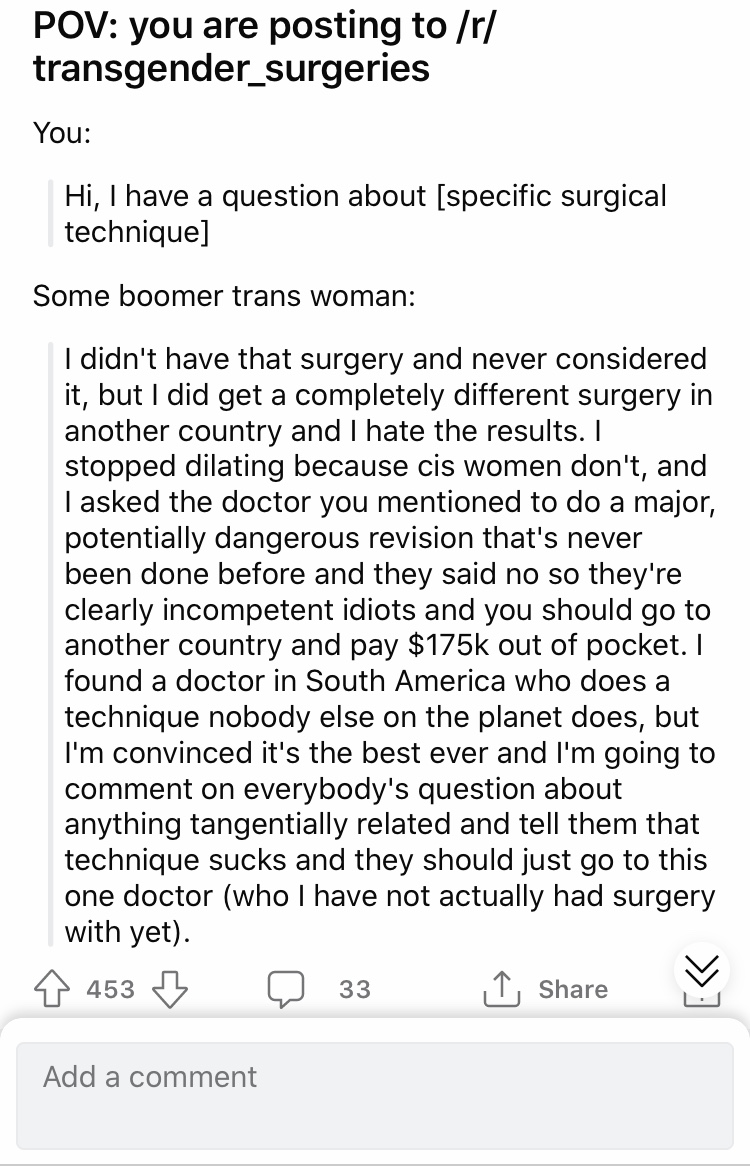Tap the share arrow icon
The image size is (750, 1166).
pyautogui.click(x=502, y=988)
